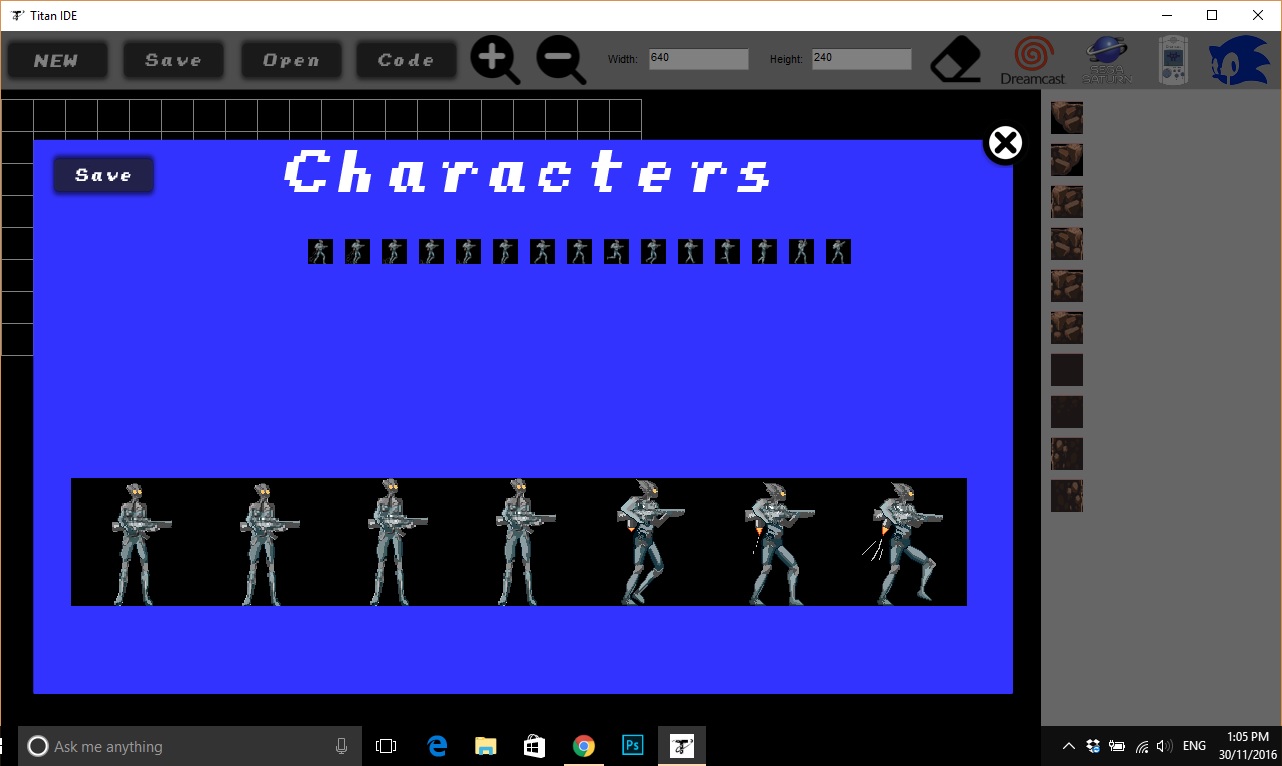
Task: Choose the Dreamcast platform icon
Action: (1033, 60)
